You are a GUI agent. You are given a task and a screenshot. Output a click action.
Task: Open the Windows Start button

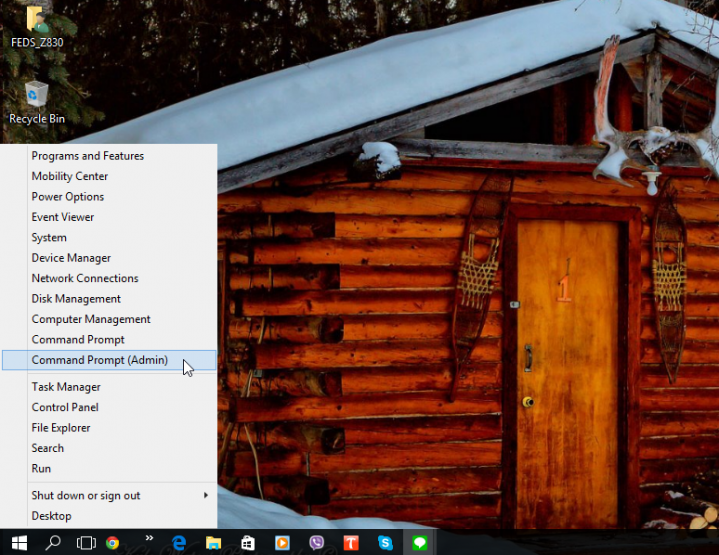tap(19, 543)
